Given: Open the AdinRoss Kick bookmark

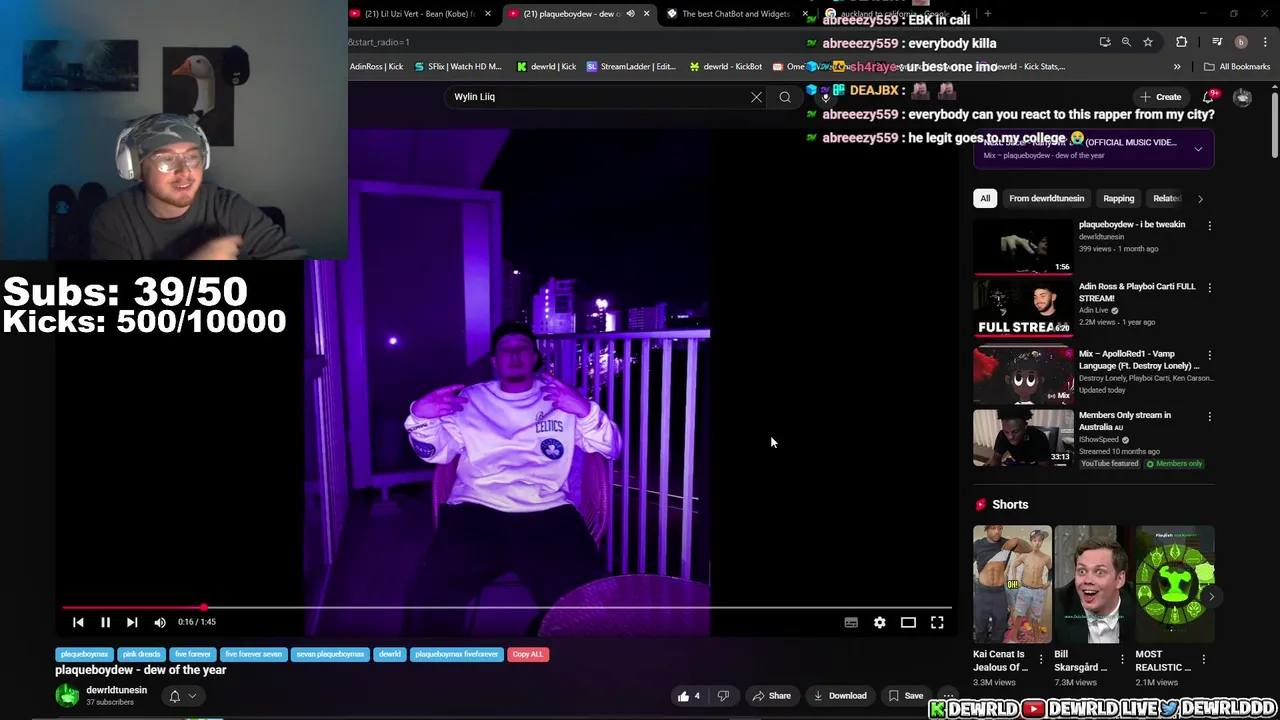Looking at the screenshot, I should tap(376, 67).
